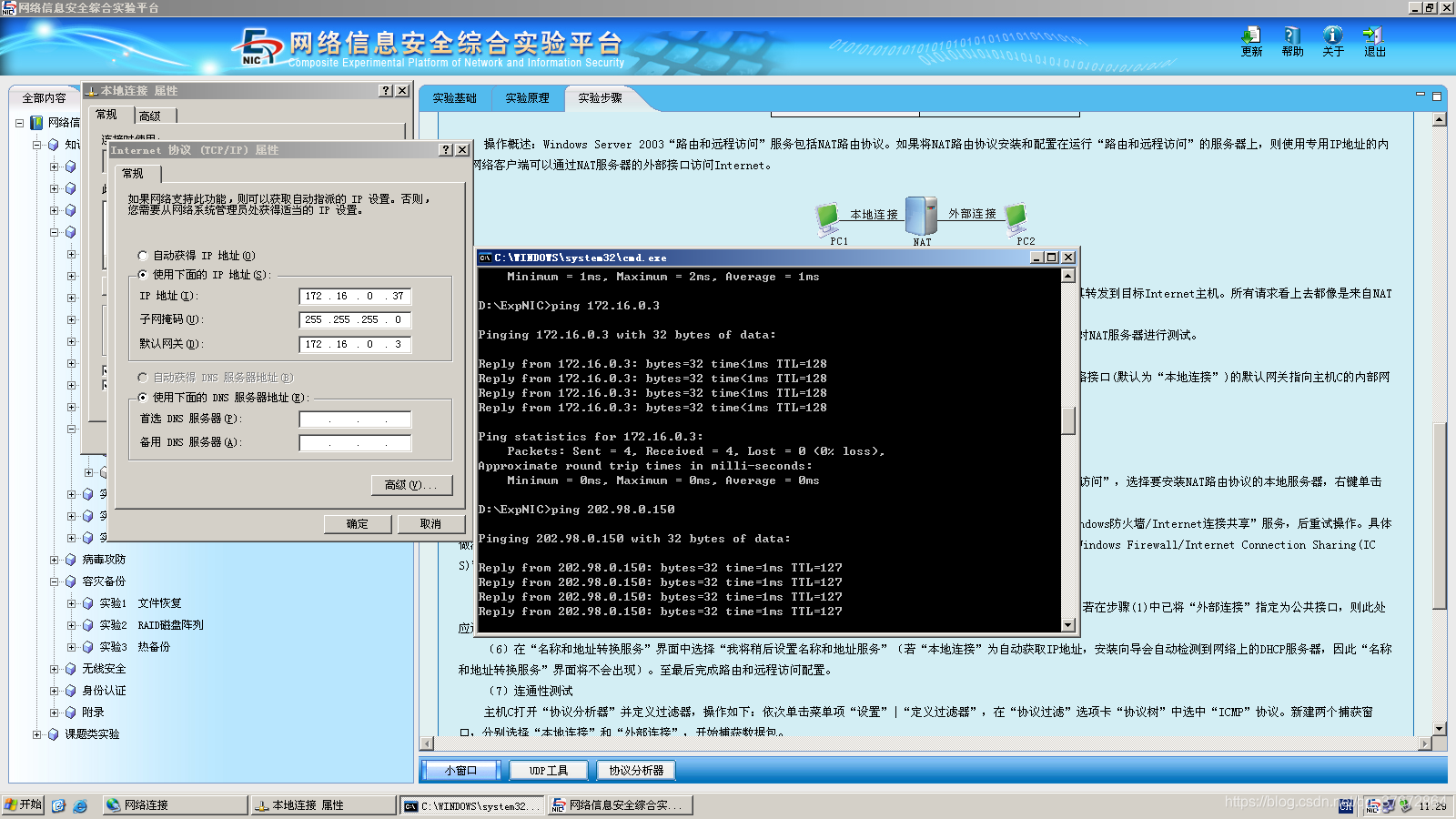Click the cmd window vertical scrollbar thumb

tap(1068, 420)
